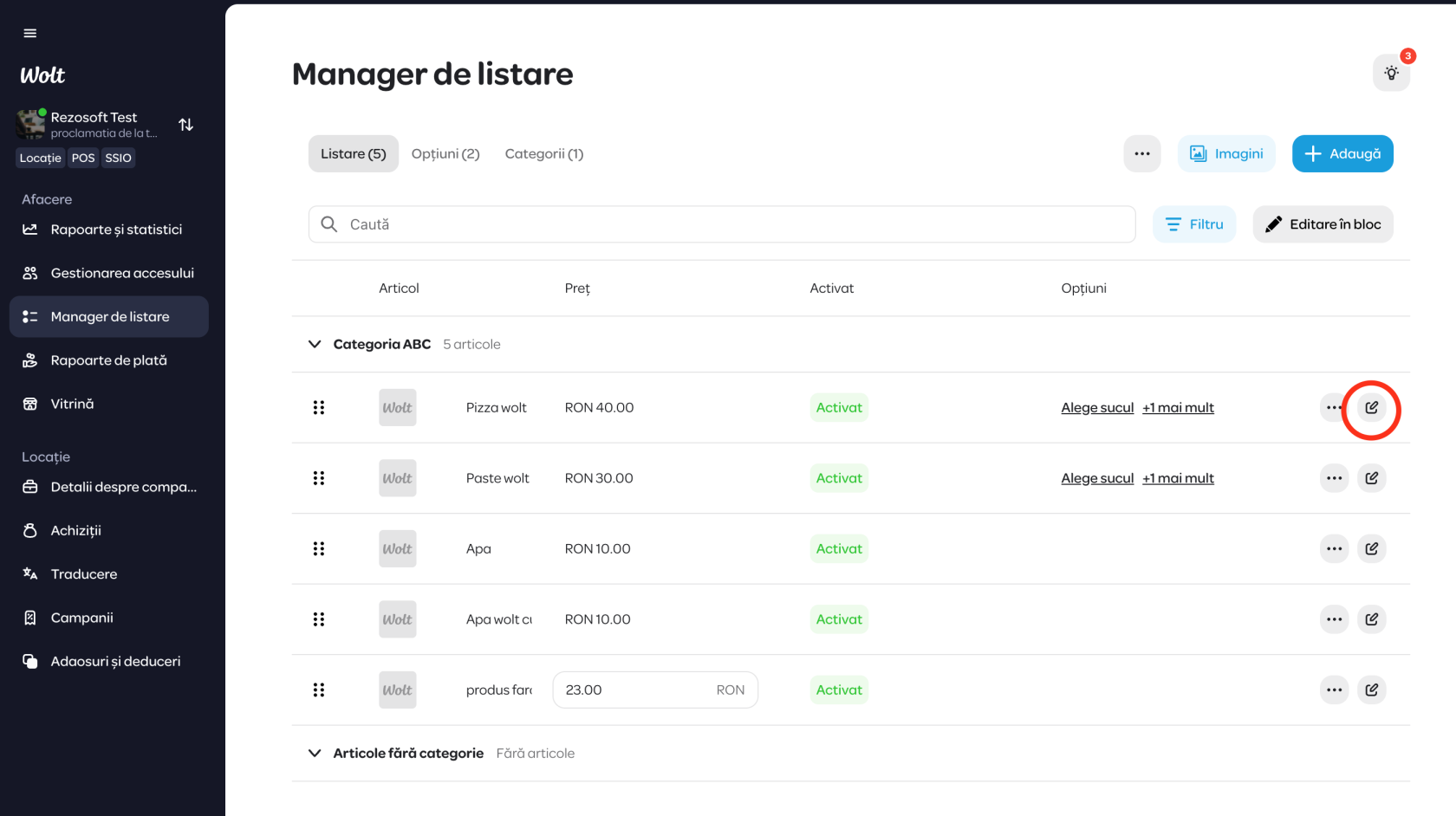Edit the produs fara item
Image resolution: width=1456 pixels, height=816 pixels.
(1372, 690)
